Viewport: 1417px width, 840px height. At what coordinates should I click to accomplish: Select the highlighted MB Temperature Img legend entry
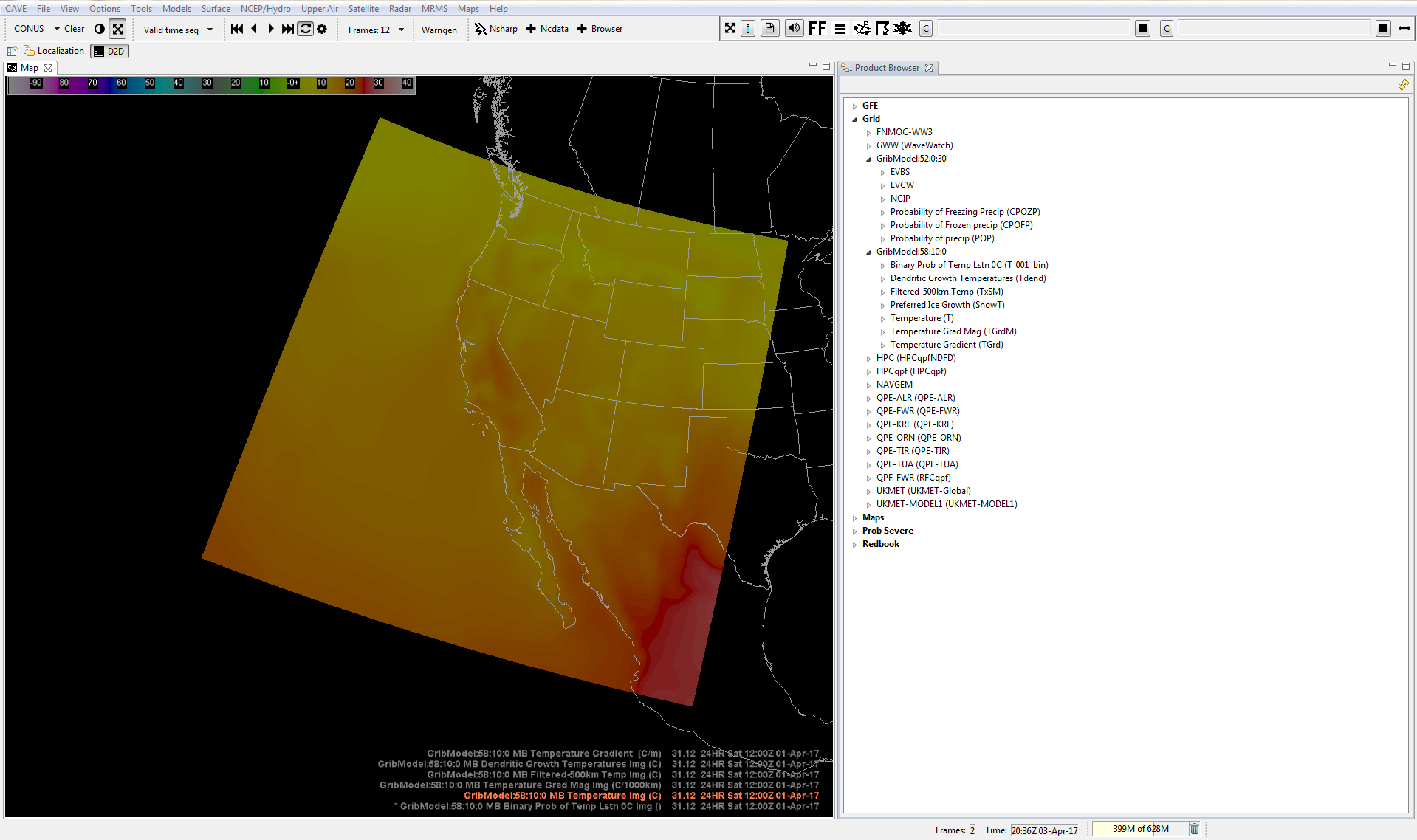tap(562, 796)
